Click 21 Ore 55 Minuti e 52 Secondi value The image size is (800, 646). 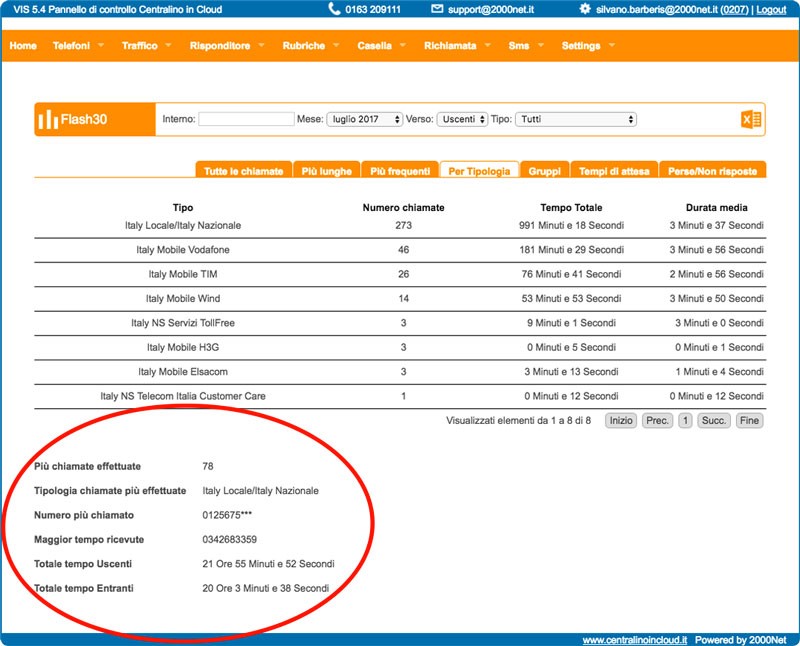[268, 564]
